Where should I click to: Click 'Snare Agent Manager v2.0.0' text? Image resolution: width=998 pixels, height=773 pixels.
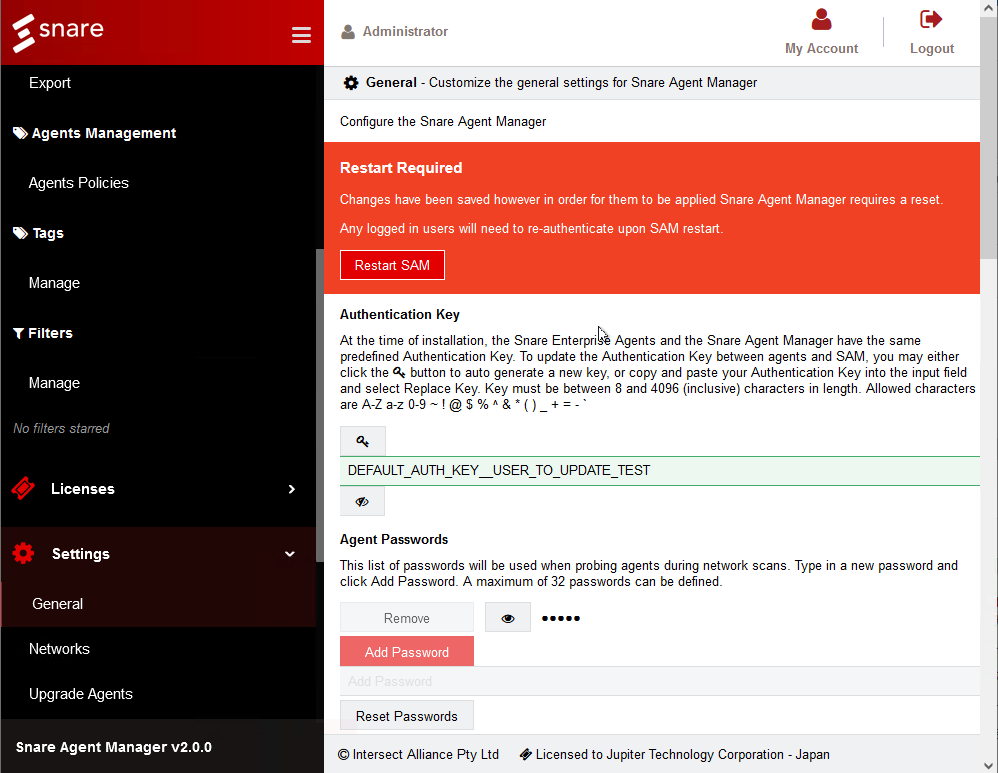pos(114,747)
